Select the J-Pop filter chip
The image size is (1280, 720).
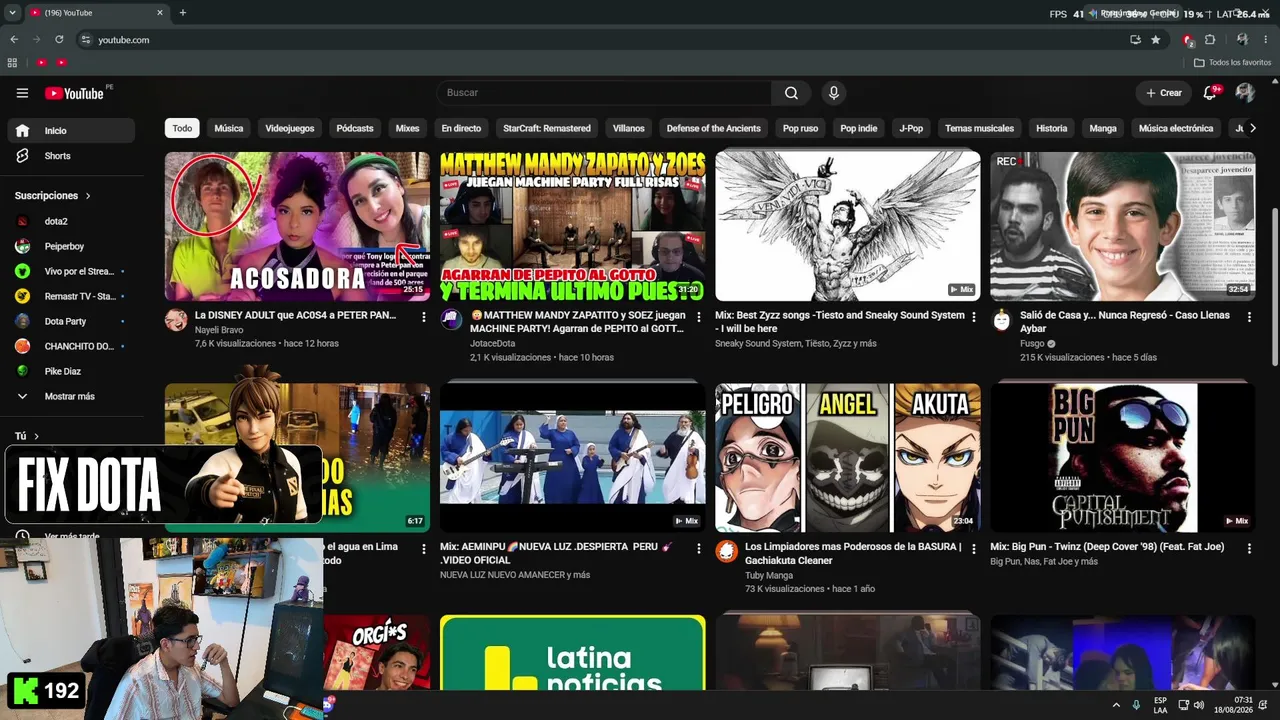click(x=911, y=128)
